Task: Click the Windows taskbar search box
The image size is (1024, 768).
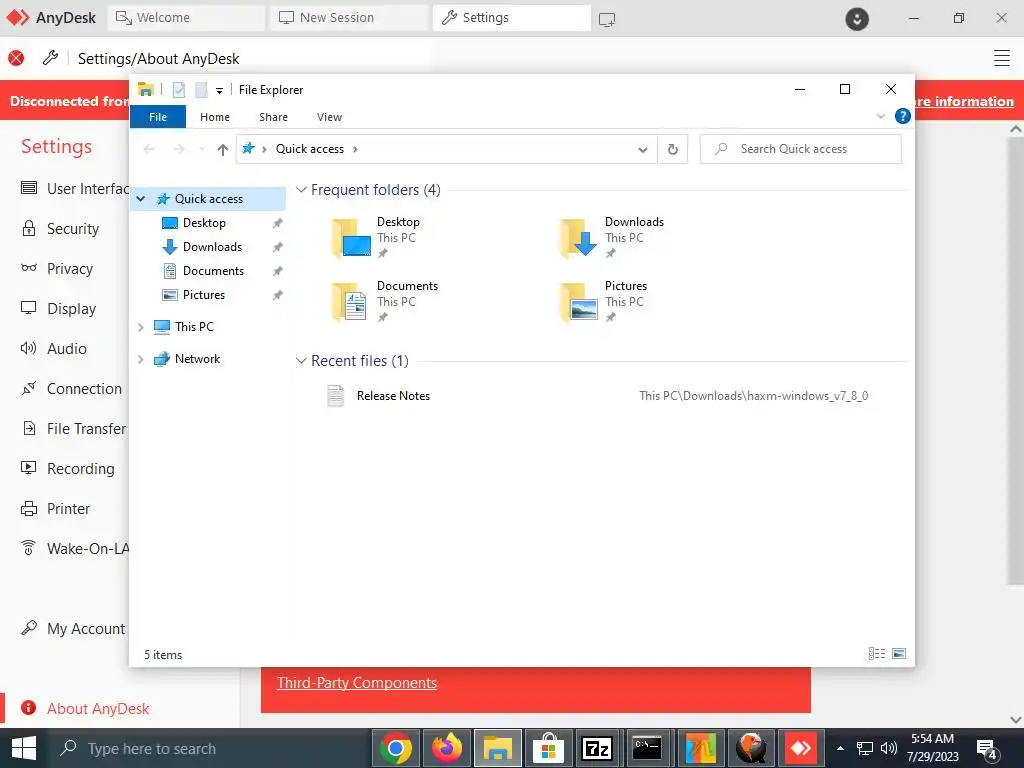Action: point(209,748)
